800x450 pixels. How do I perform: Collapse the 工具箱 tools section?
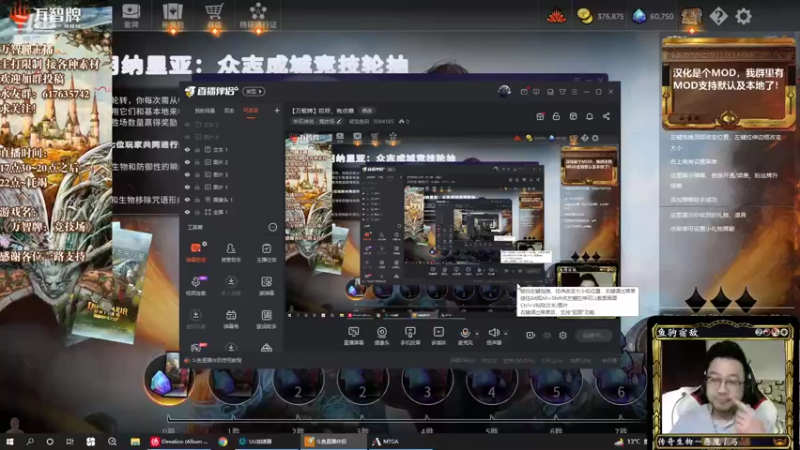(x=273, y=227)
